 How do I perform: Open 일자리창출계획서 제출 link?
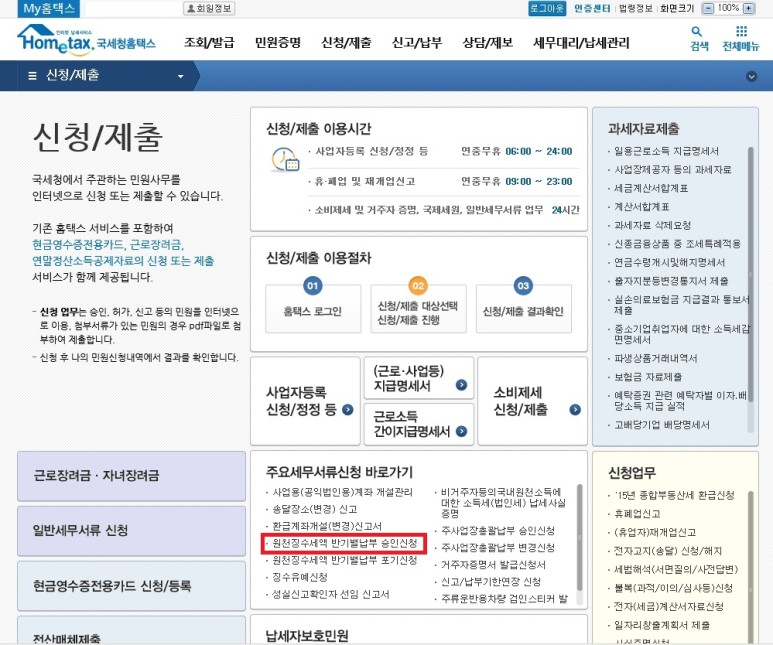pos(662,625)
